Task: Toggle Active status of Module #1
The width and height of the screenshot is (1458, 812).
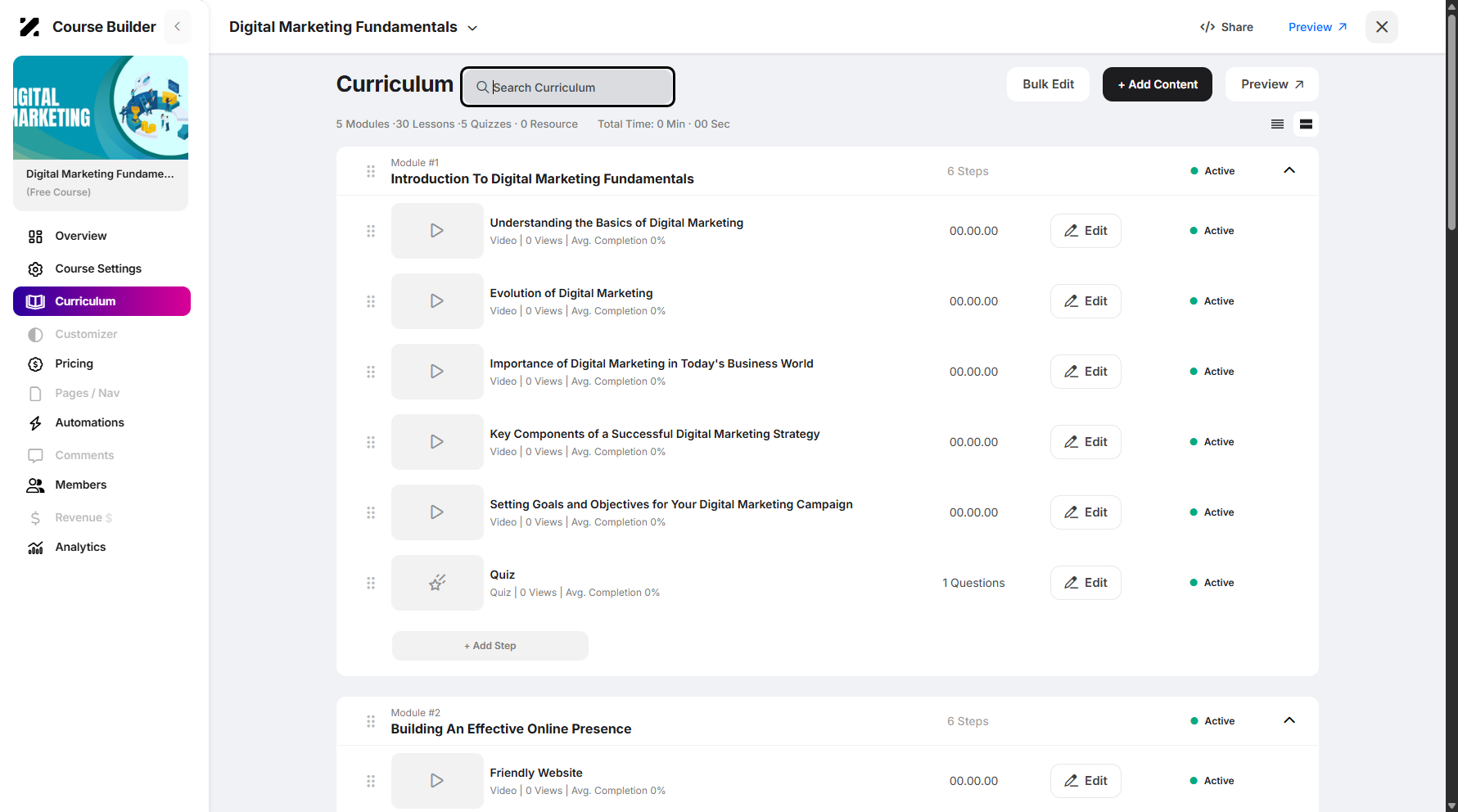Action: click(1212, 171)
